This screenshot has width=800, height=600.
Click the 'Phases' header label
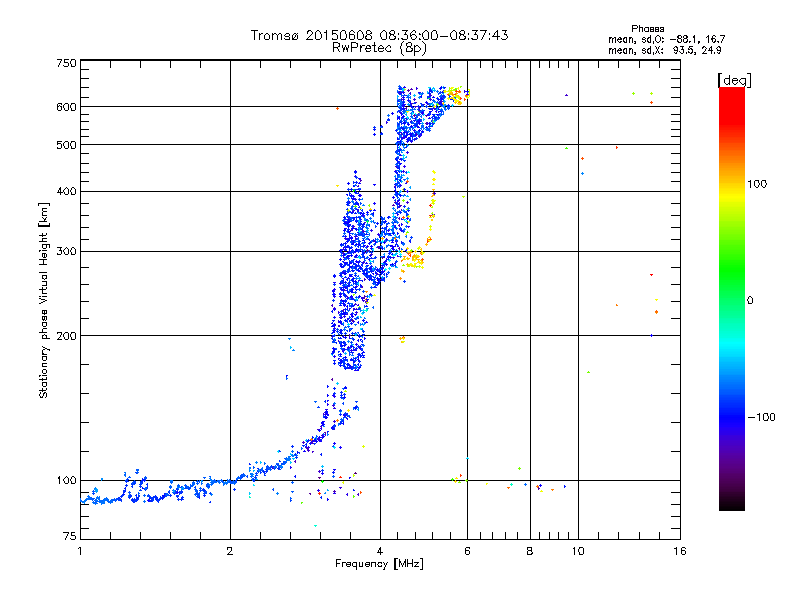click(x=647, y=29)
